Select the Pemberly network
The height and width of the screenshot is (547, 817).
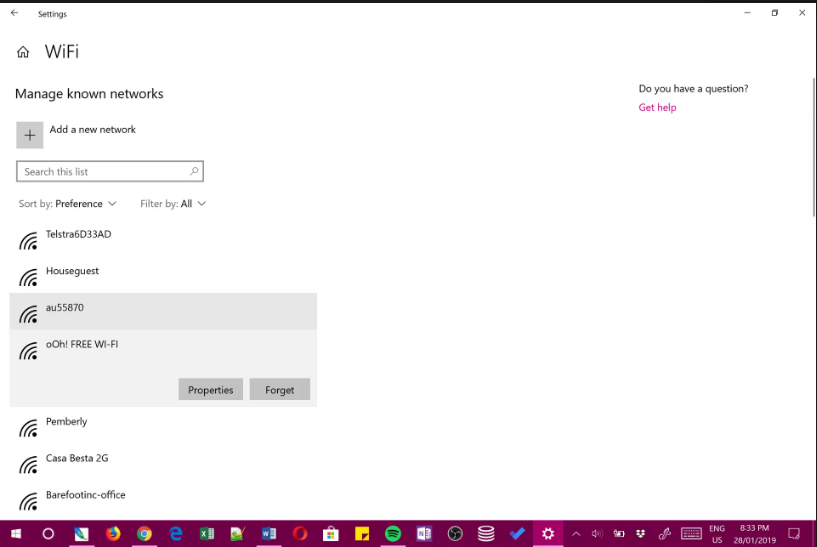[163, 425]
